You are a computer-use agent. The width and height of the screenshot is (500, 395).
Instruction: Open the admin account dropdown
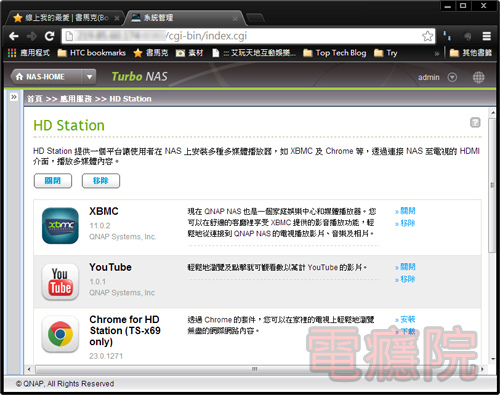click(452, 77)
